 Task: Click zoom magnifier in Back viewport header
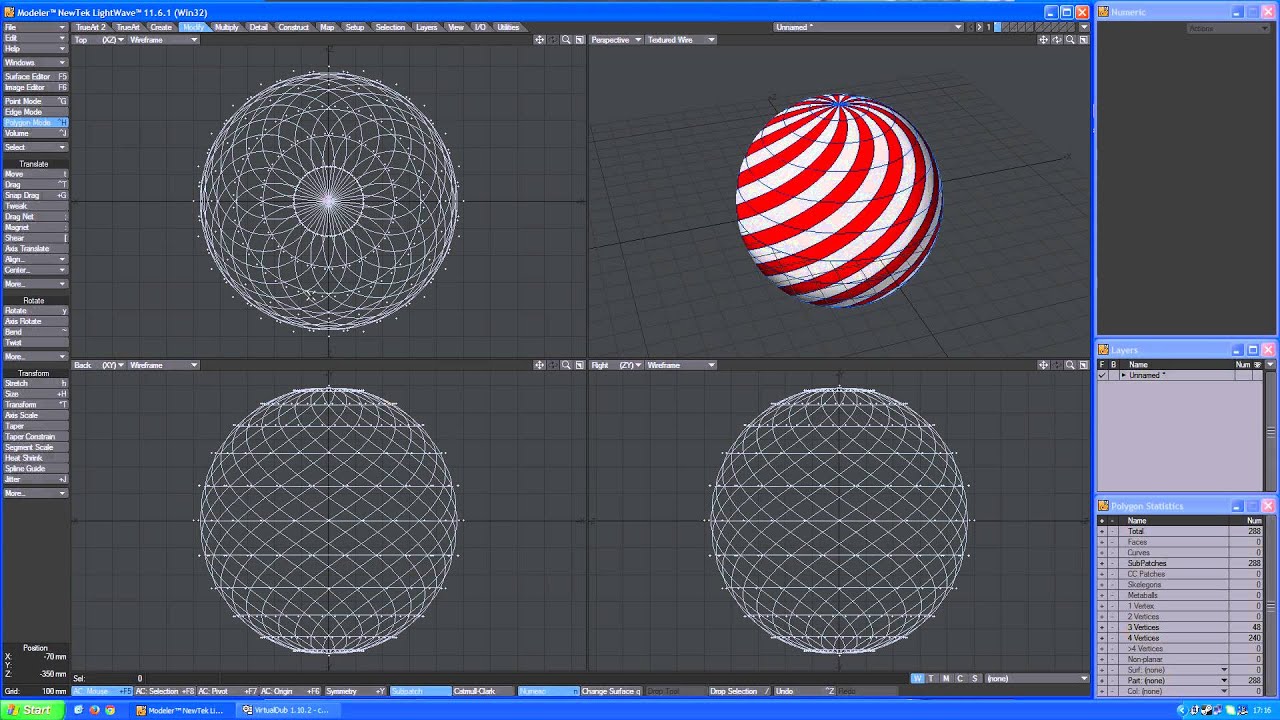point(566,365)
